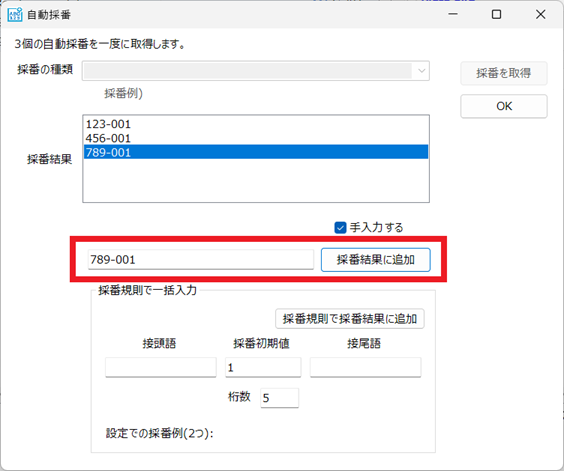This screenshot has height=471, width=564.
Task: Minimize the 自動採番 window
Action: [453, 14]
